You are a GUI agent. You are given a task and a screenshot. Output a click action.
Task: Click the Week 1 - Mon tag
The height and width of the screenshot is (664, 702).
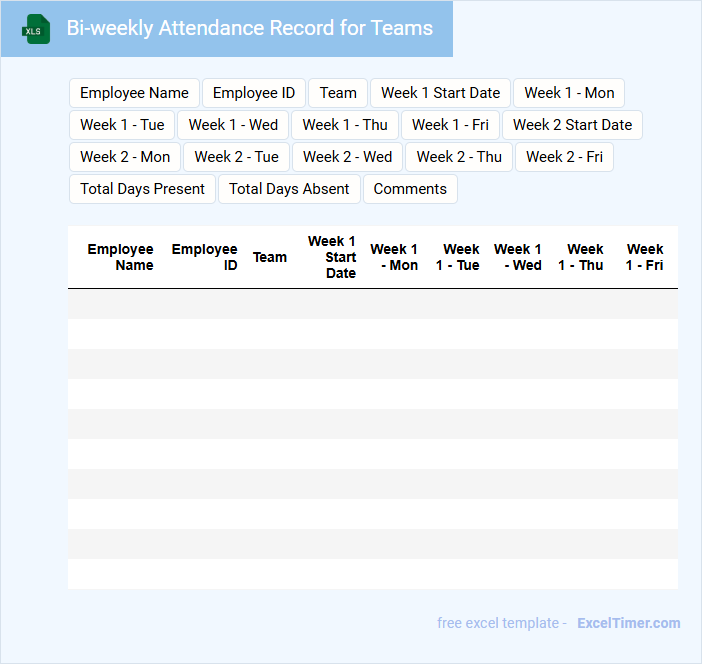pyautogui.click(x=569, y=93)
